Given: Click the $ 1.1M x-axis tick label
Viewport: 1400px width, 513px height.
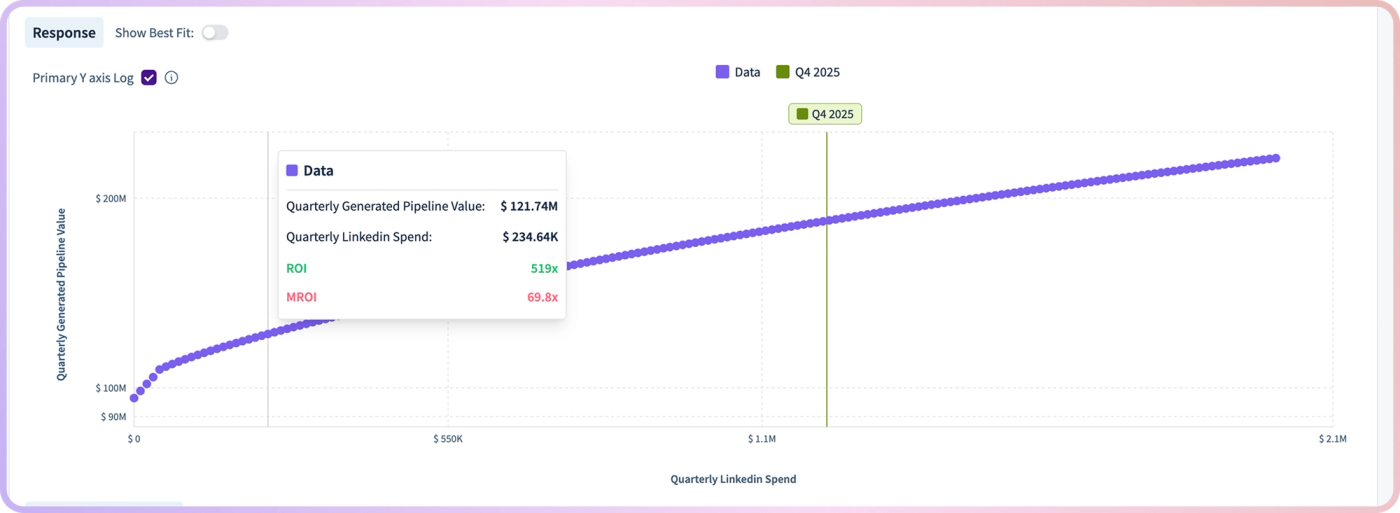Looking at the screenshot, I should coord(762,439).
